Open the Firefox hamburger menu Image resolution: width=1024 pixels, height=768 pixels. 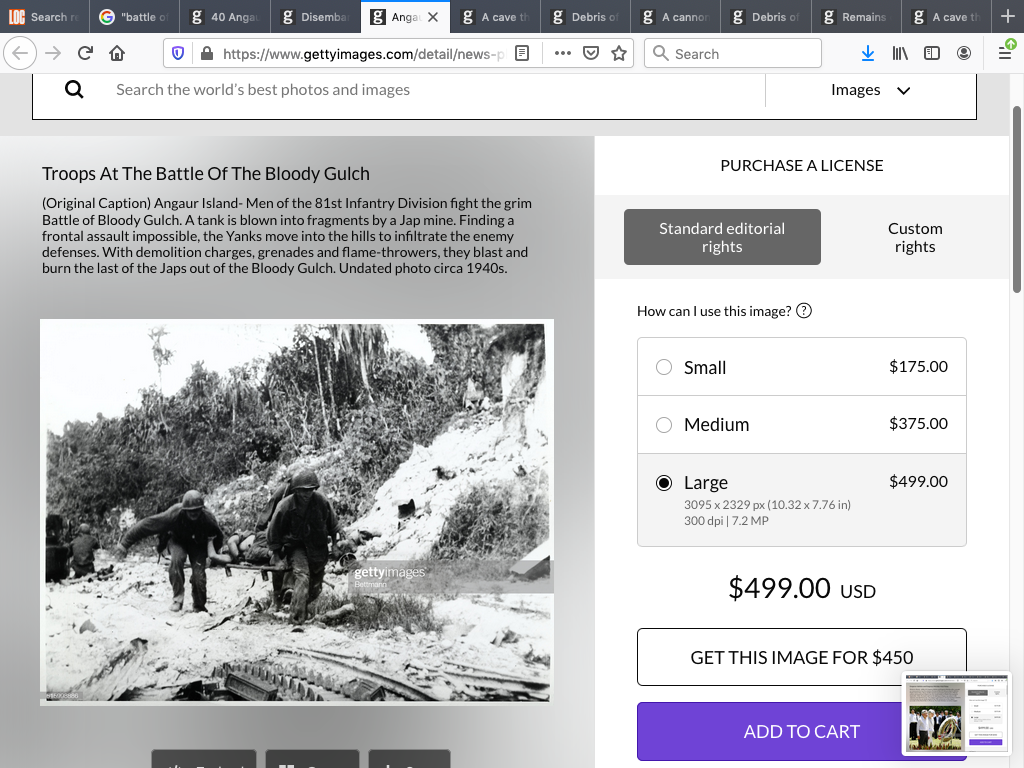(x=1005, y=54)
